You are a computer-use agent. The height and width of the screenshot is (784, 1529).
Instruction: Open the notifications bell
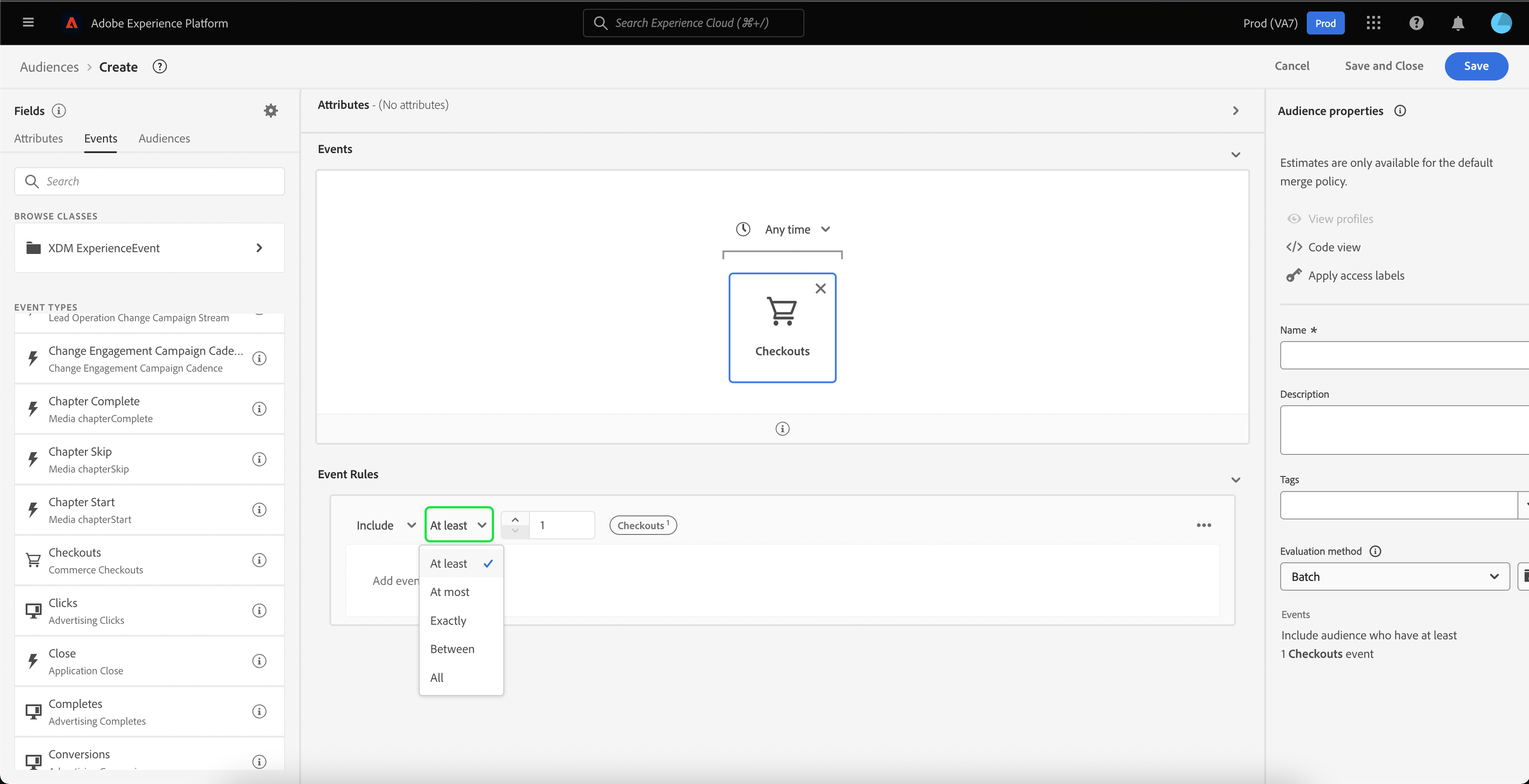1458,23
